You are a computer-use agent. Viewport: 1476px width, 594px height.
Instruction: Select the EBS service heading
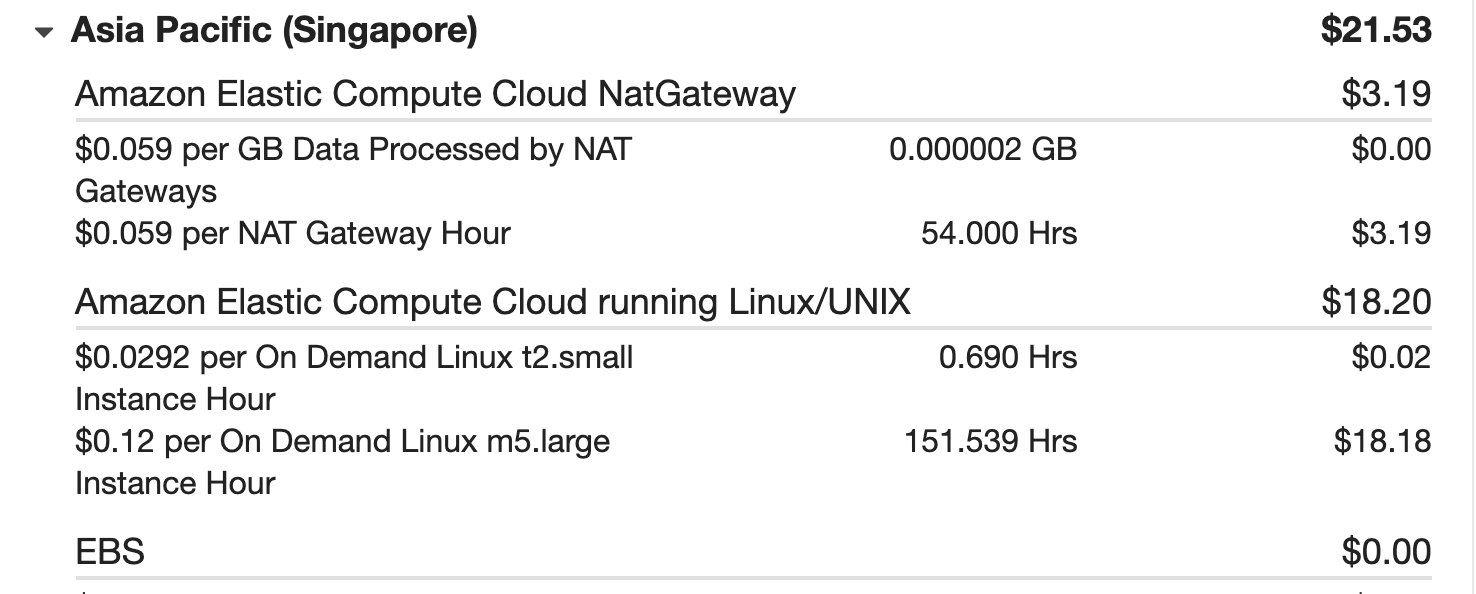[110, 551]
